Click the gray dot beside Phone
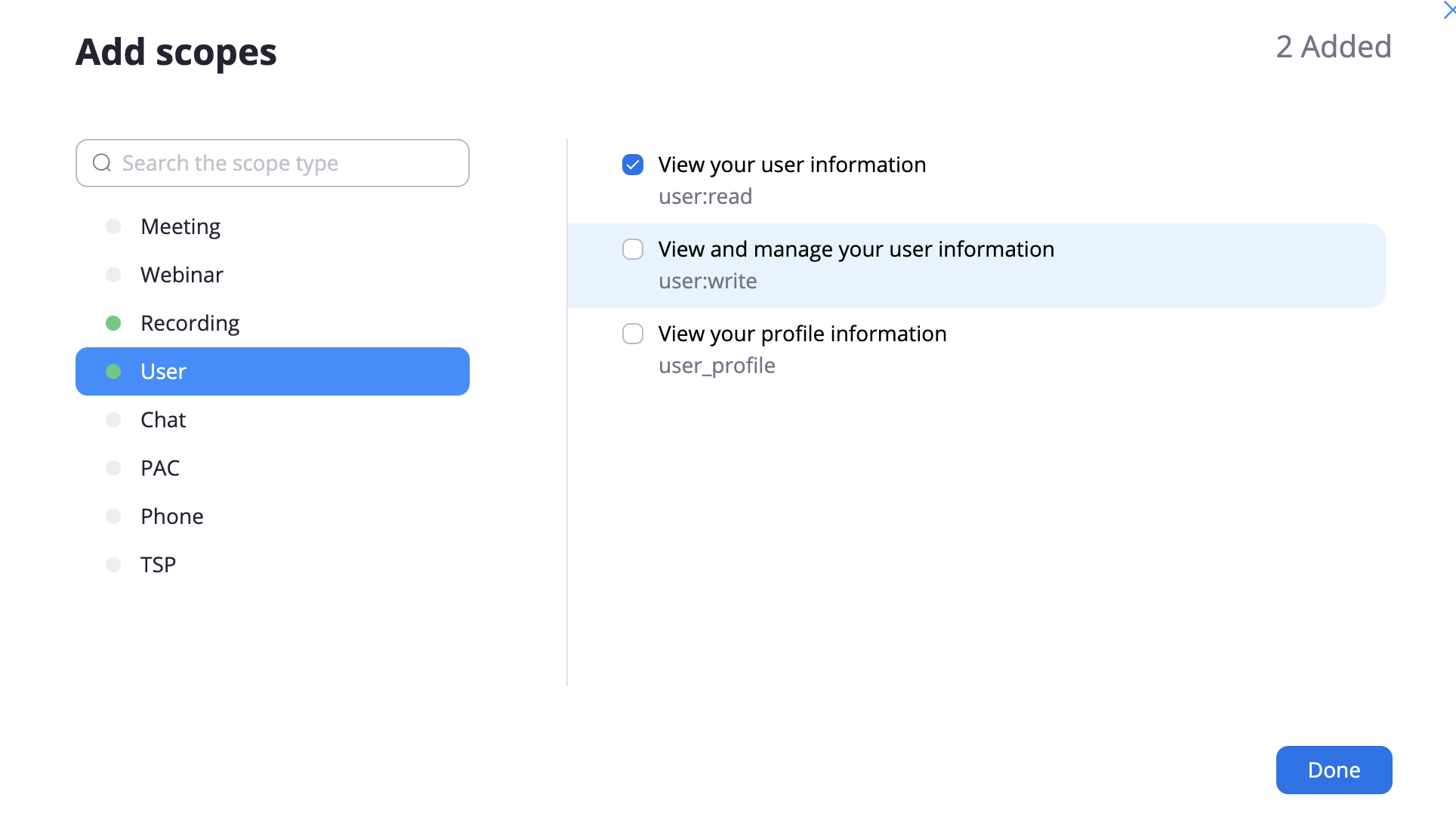This screenshot has width=1456, height=835. click(x=113, y=516)
